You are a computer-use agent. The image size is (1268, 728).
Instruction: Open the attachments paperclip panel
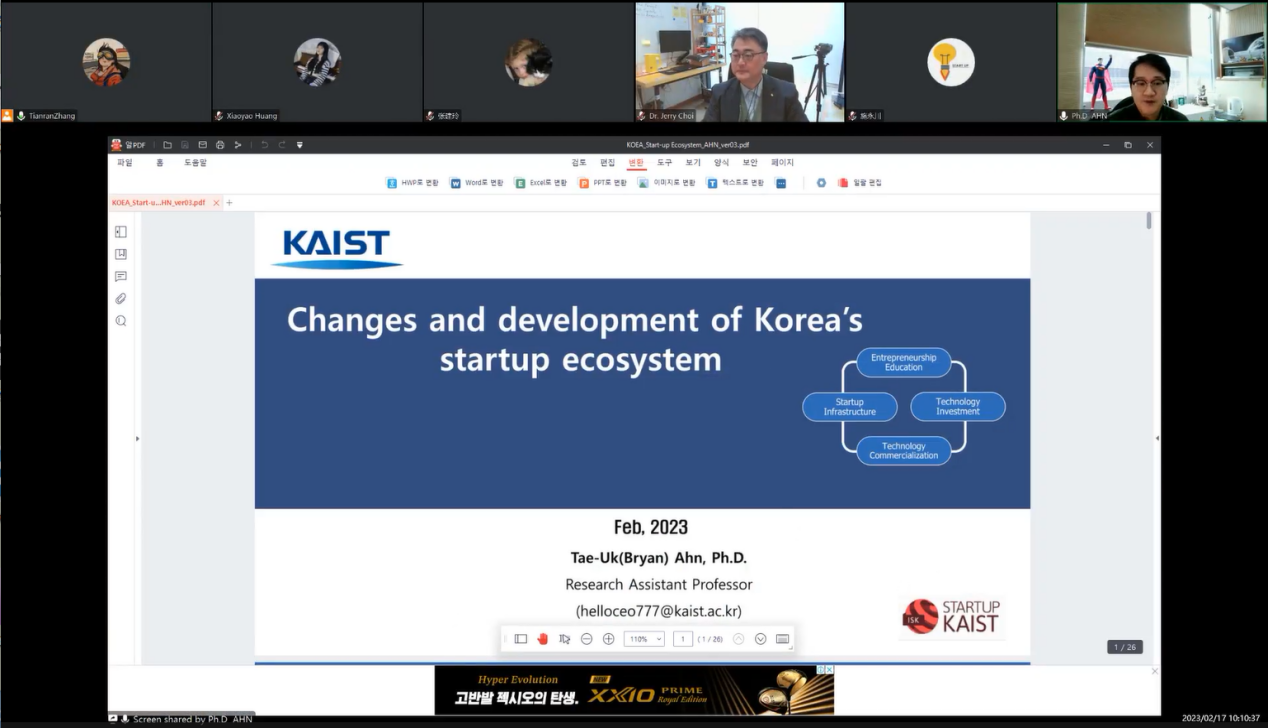tap(121, 299)
